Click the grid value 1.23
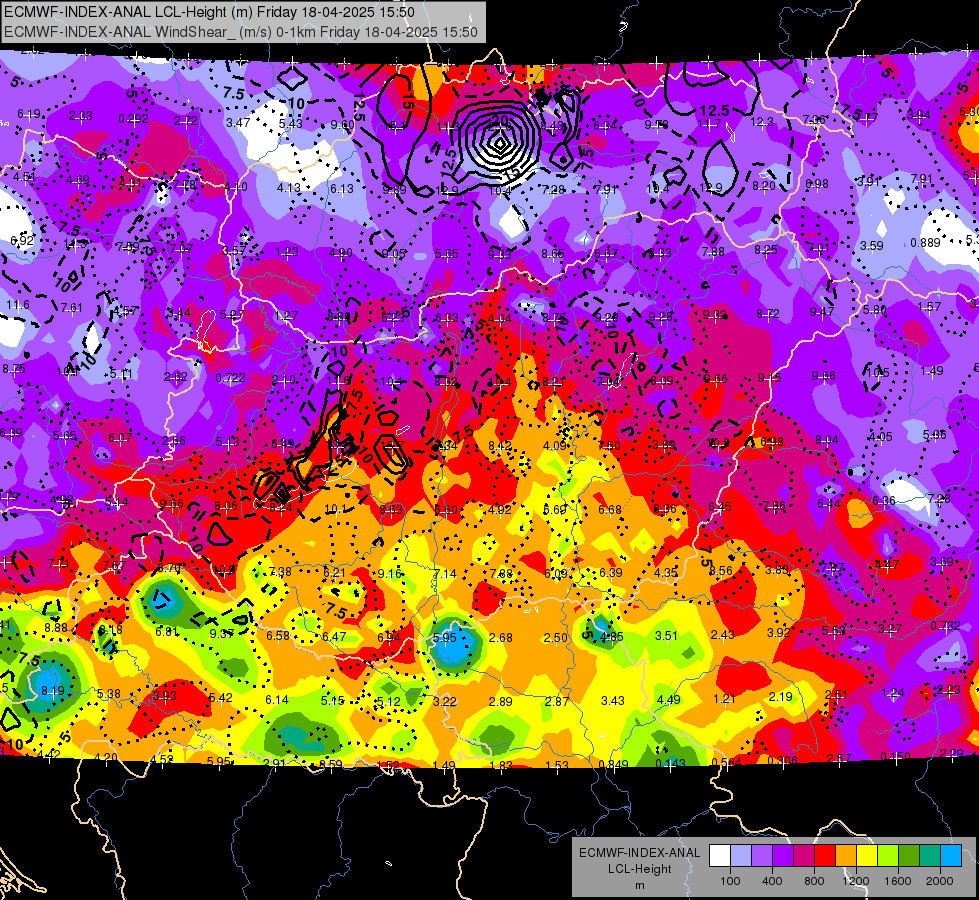This screenshot has height=900, width=979. [x=287, y=252]
